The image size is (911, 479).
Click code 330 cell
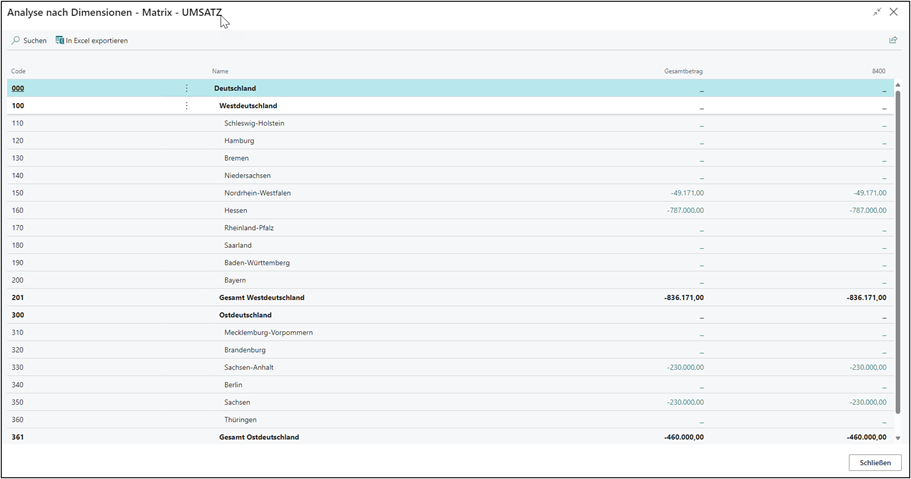pyautogui.click(x=17, y=367)
